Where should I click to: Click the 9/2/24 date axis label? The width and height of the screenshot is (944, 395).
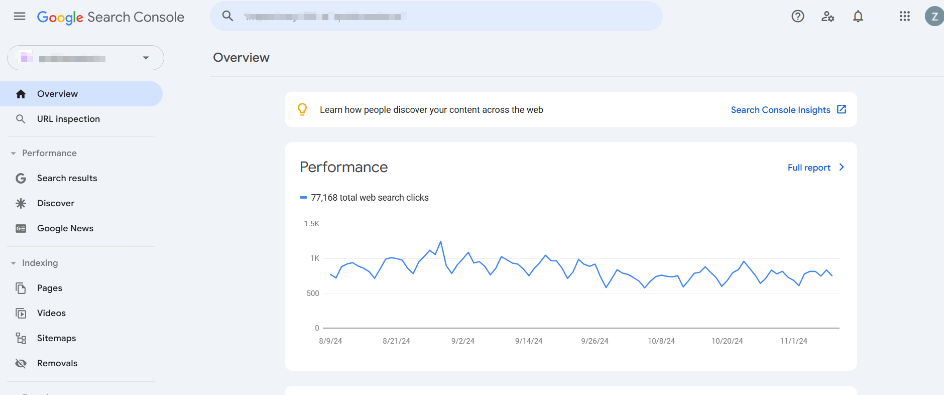(463, 341)
